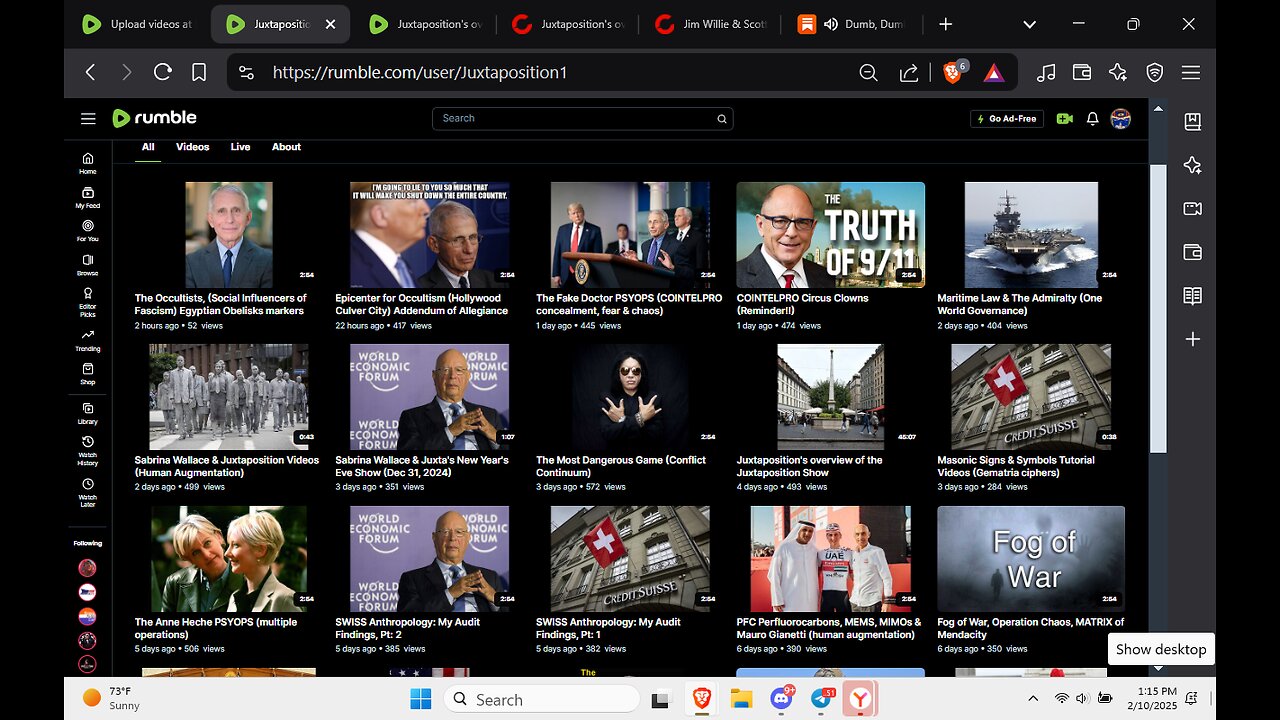This screenshot has height=720, width=1280.
Task: Open Leo AI sparkle icon in toolbar
Action: coord(1118,72)
